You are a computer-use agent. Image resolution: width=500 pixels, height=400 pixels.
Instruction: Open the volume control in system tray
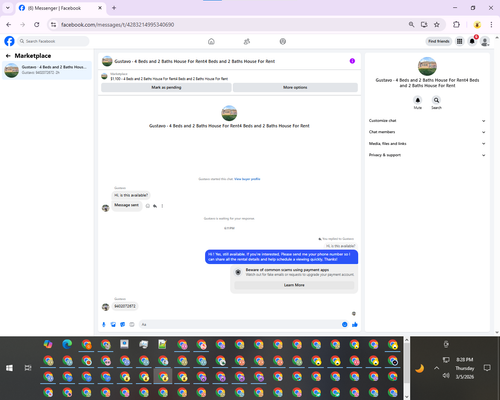click(x=446, y=376)
